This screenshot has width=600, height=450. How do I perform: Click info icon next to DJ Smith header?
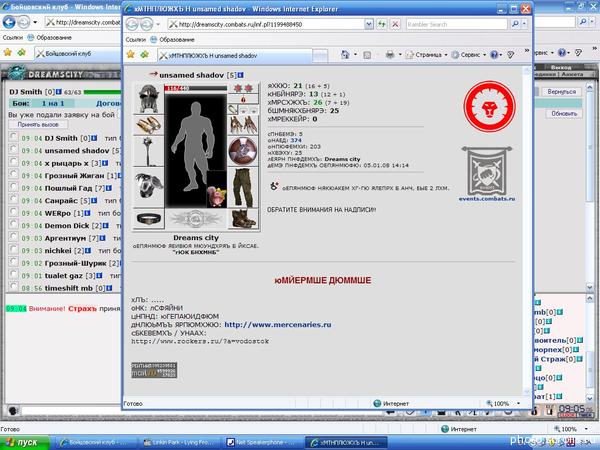[x=59, y=92]
